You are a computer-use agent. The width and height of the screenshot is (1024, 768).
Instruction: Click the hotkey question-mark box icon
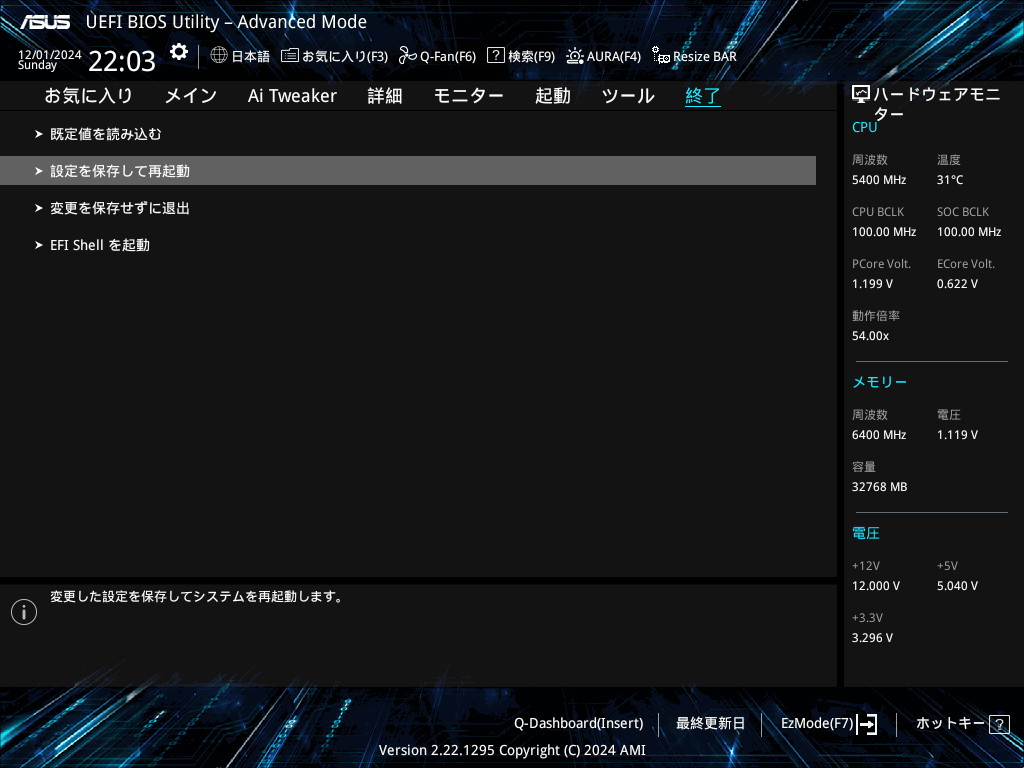pos(999,724)
